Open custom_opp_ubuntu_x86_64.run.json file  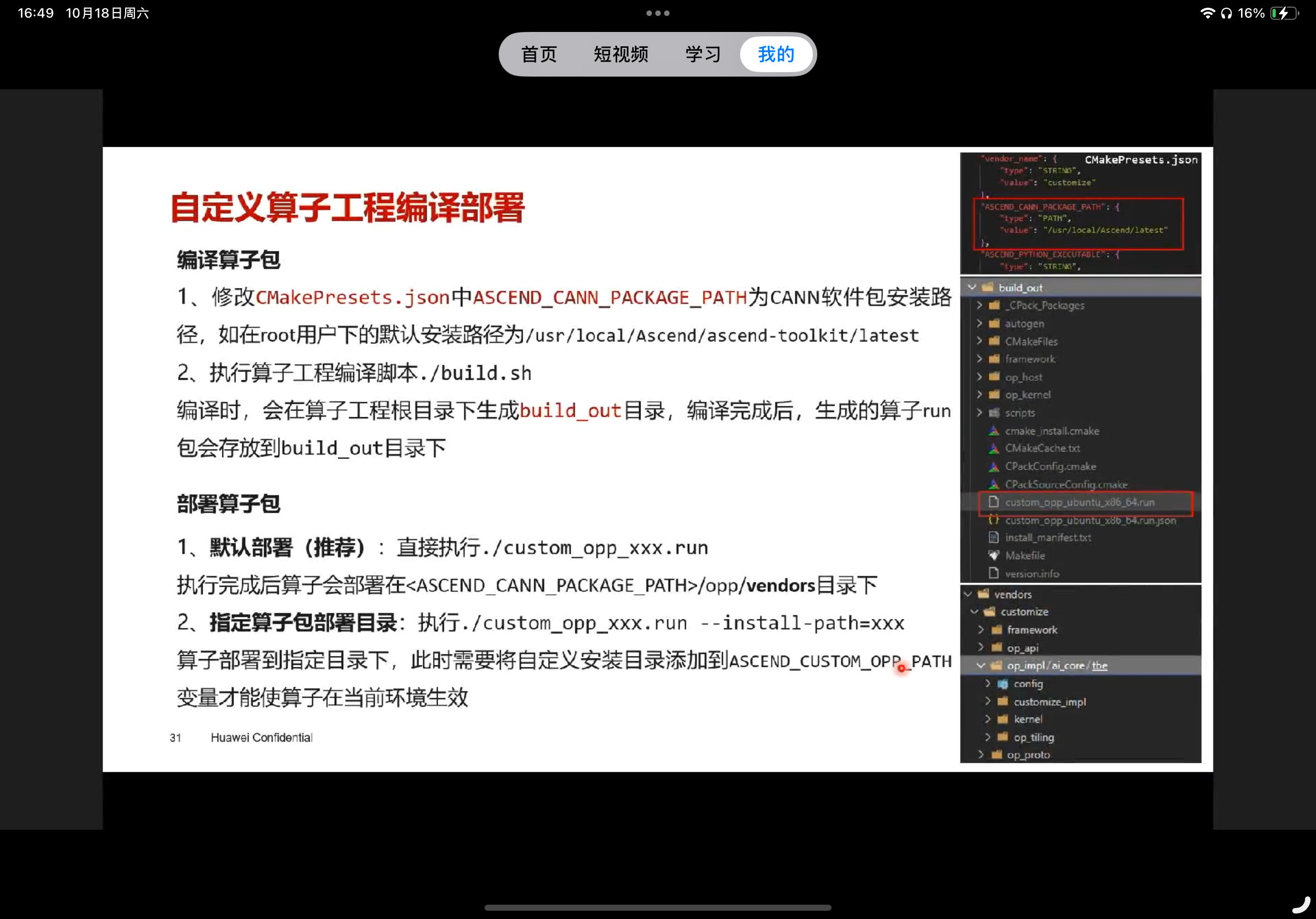point(1090,520)
